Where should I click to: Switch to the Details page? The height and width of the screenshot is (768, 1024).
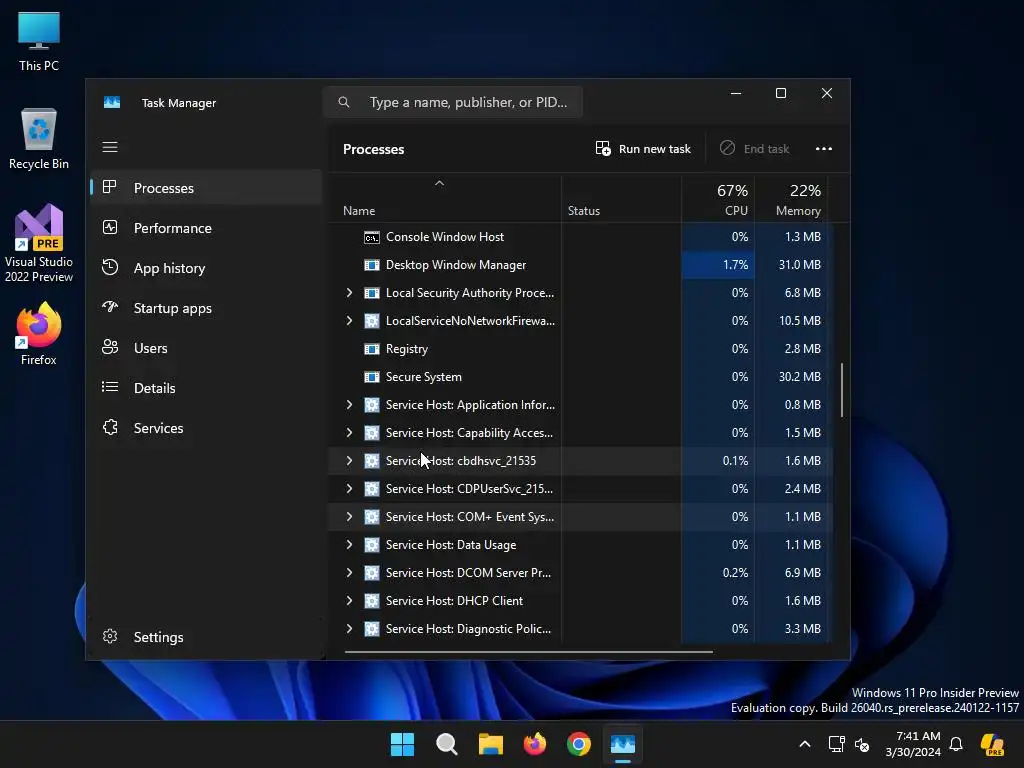[206, 388]
